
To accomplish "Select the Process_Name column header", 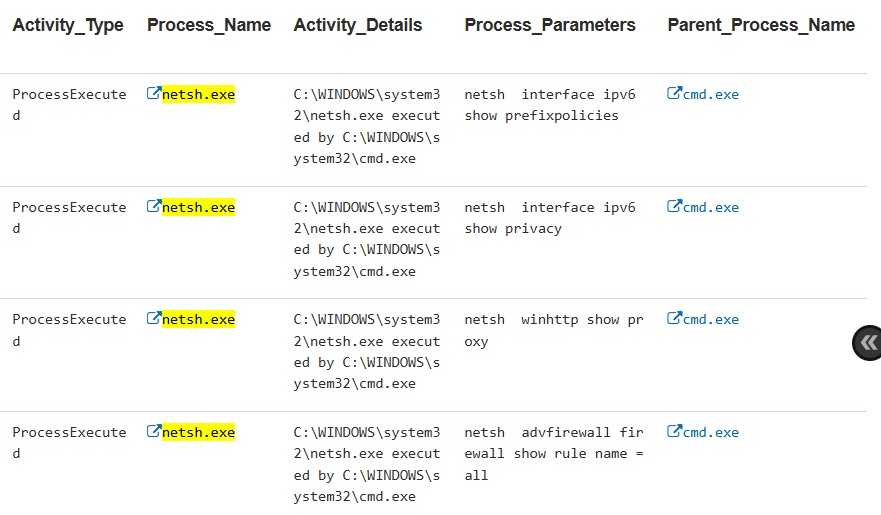I will 209,25.
